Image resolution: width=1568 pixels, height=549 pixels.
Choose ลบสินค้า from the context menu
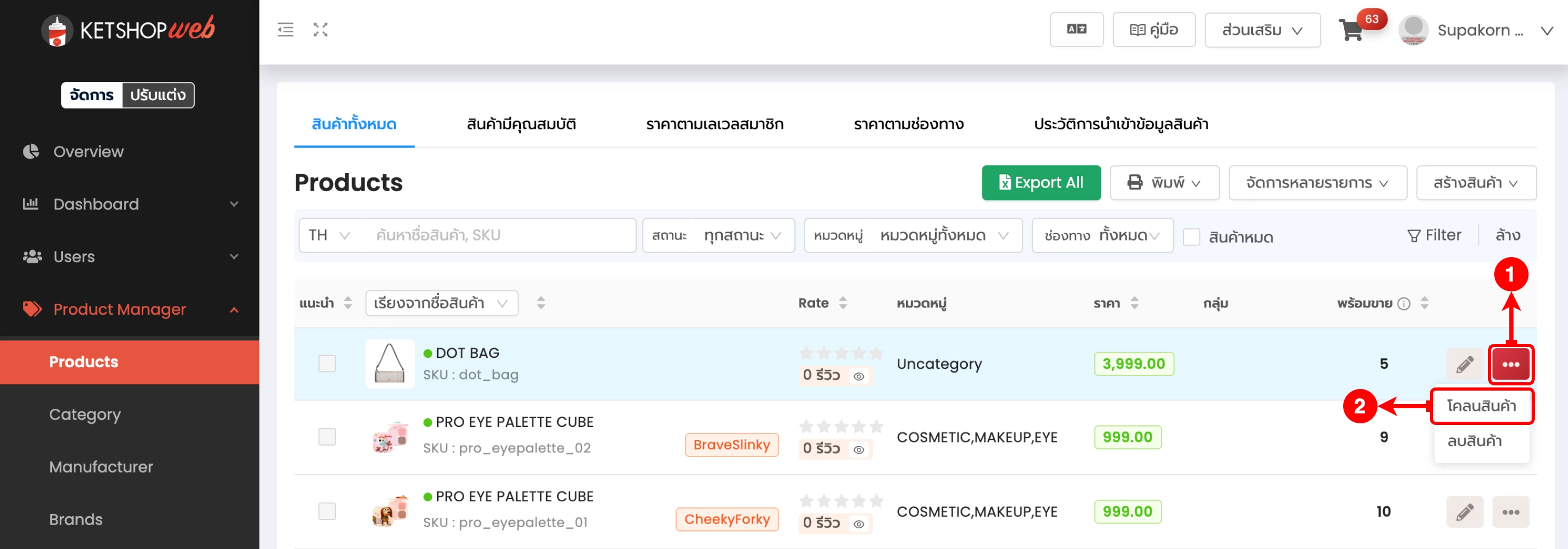click(x=1481, y=440)
